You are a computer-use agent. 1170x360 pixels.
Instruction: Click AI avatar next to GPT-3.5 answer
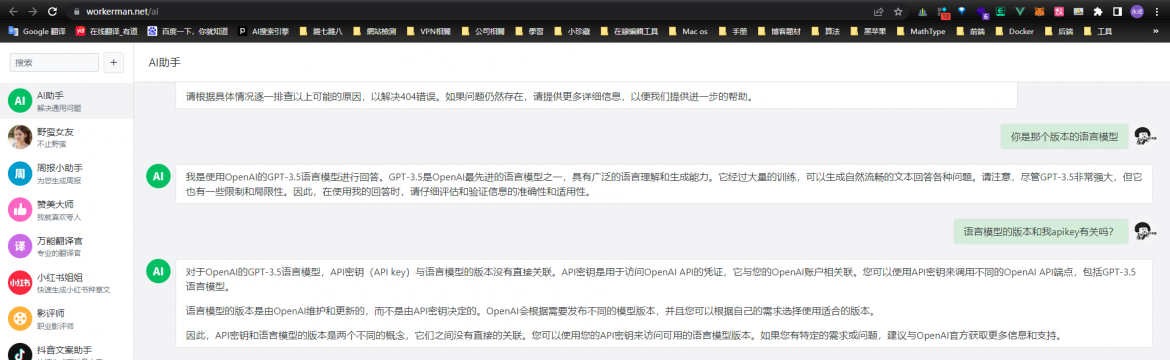[157, 177]
